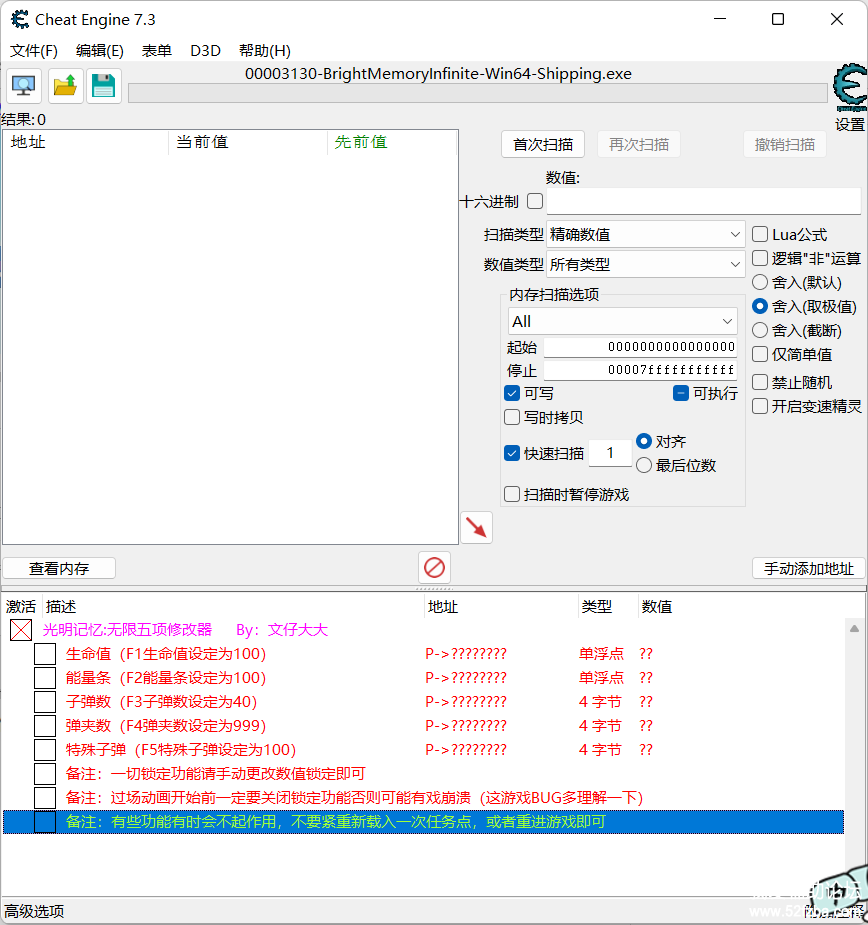Image resolution: width=868 pixels, height=925 pixels.
Task: Click the Cheat Engine title bar icon
Action: pos(20,19)
